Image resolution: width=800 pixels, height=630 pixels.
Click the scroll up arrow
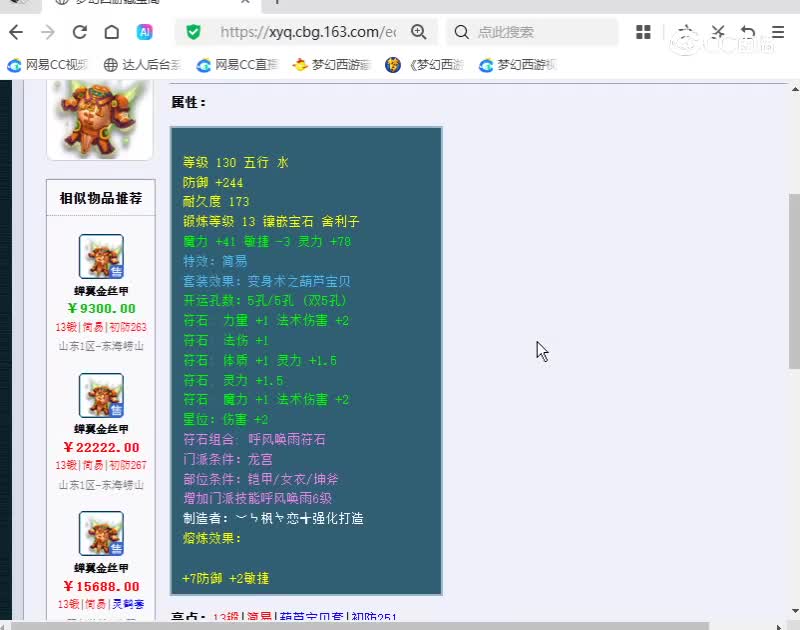(x=795, y=89)
